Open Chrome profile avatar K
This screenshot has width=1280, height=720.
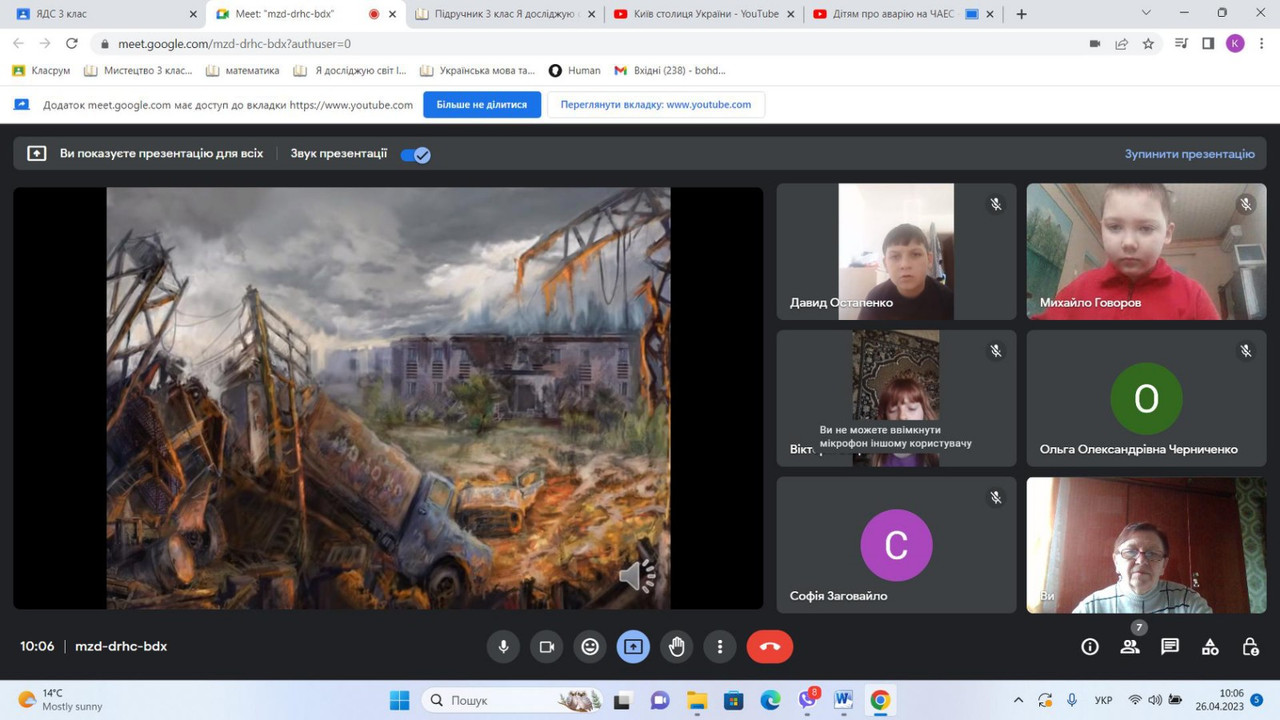[x=1235, y=43]
